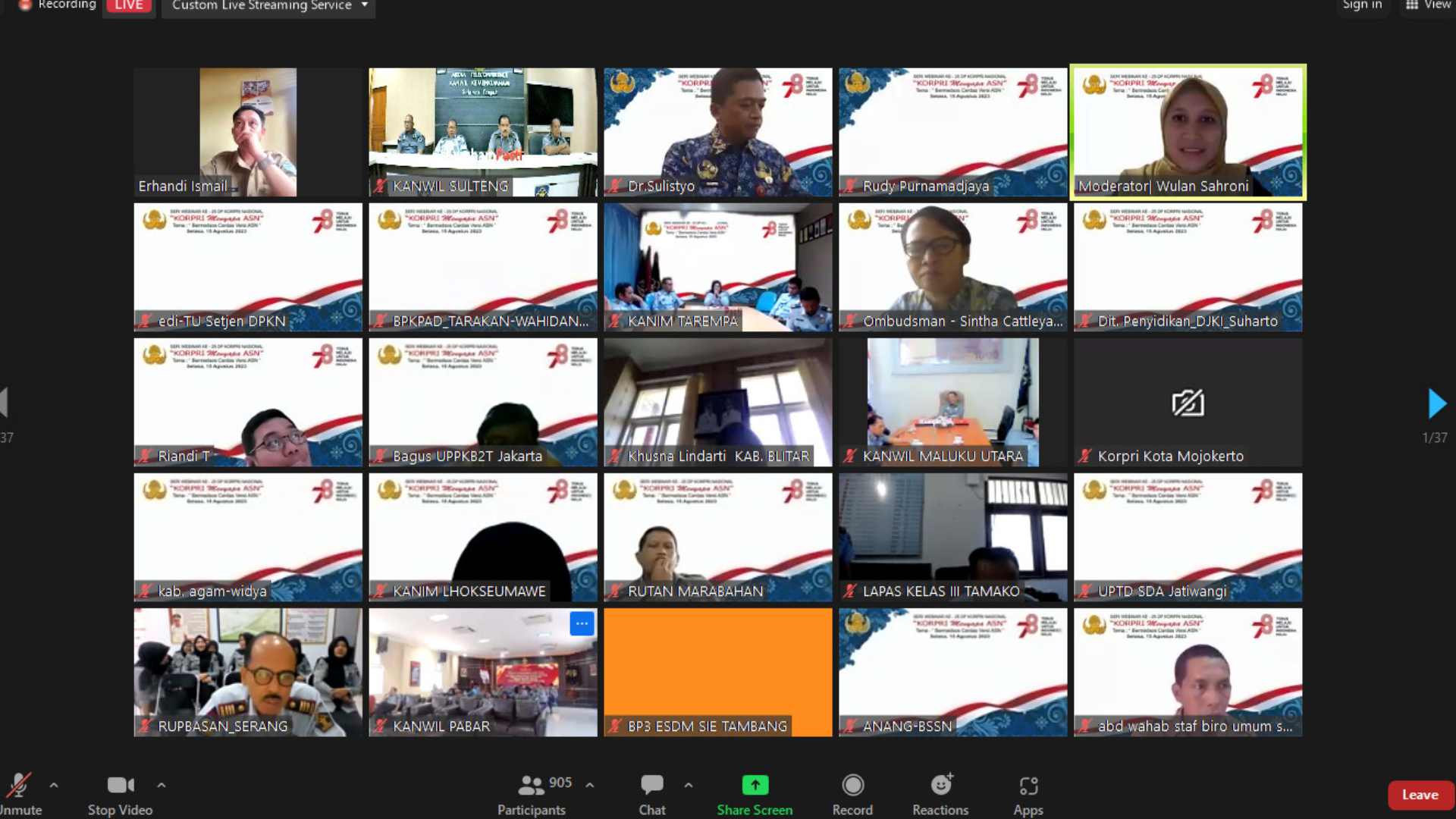
Task: Switch the gallery View layout
Action: click(1429, 5)
